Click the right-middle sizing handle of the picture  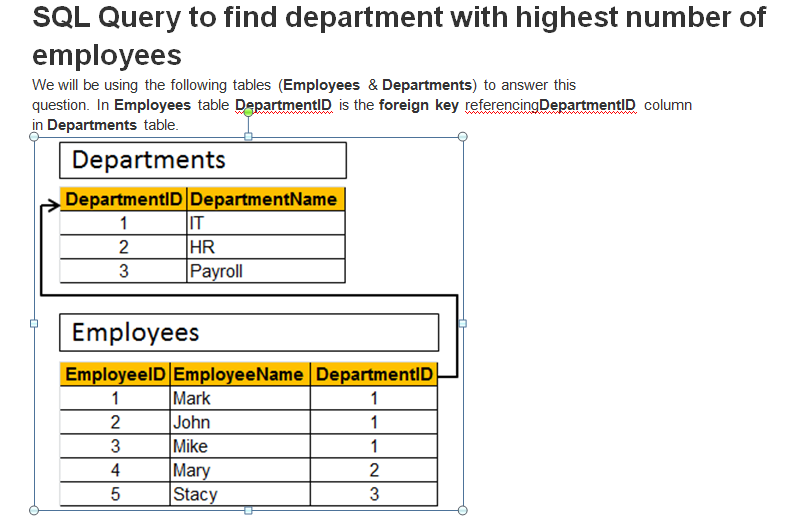463,324
